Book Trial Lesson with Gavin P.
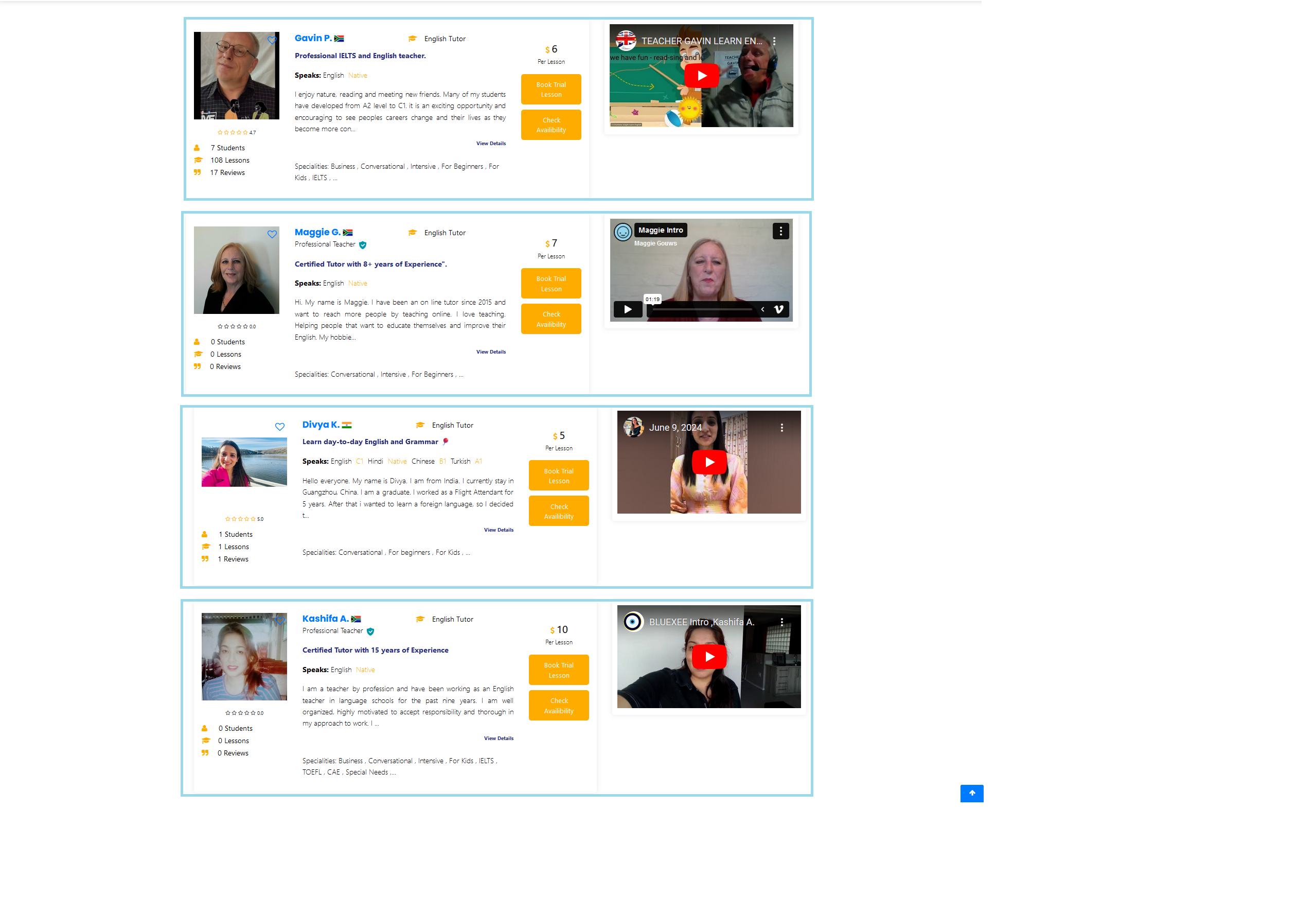The width and height of the screenshot is (1316, 914). tap(550, 90)
